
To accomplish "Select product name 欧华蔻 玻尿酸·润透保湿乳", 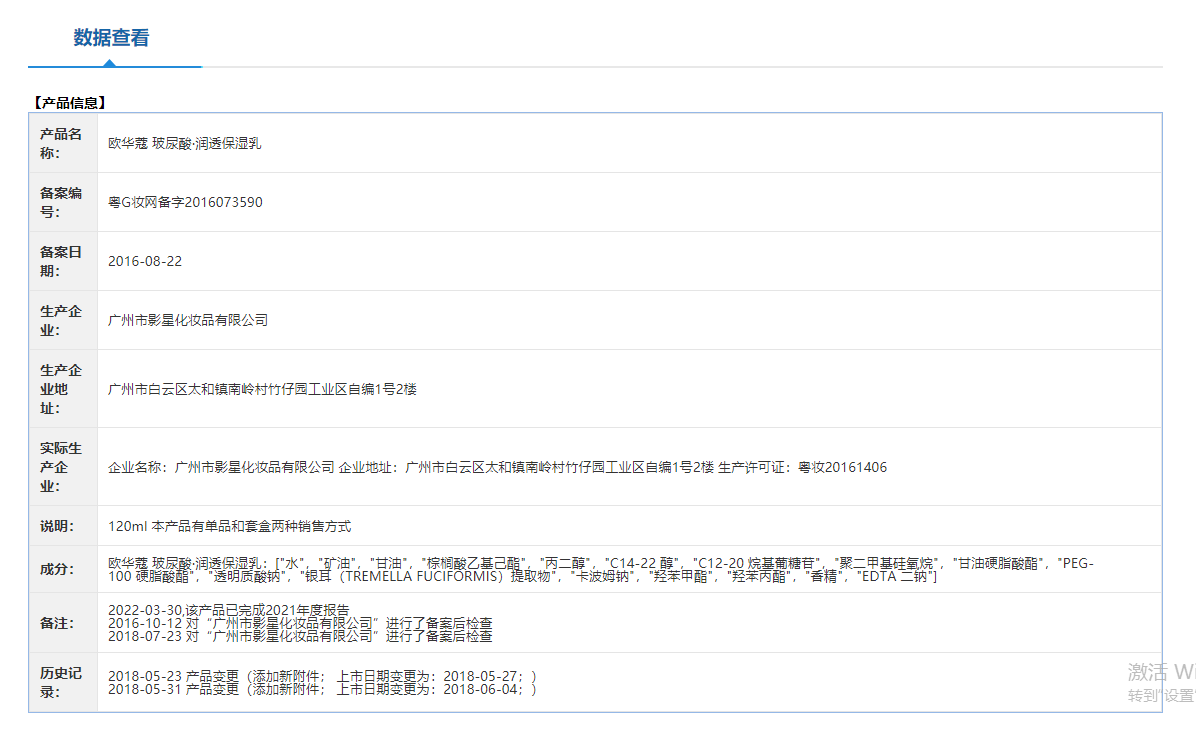I will point(185,143).
